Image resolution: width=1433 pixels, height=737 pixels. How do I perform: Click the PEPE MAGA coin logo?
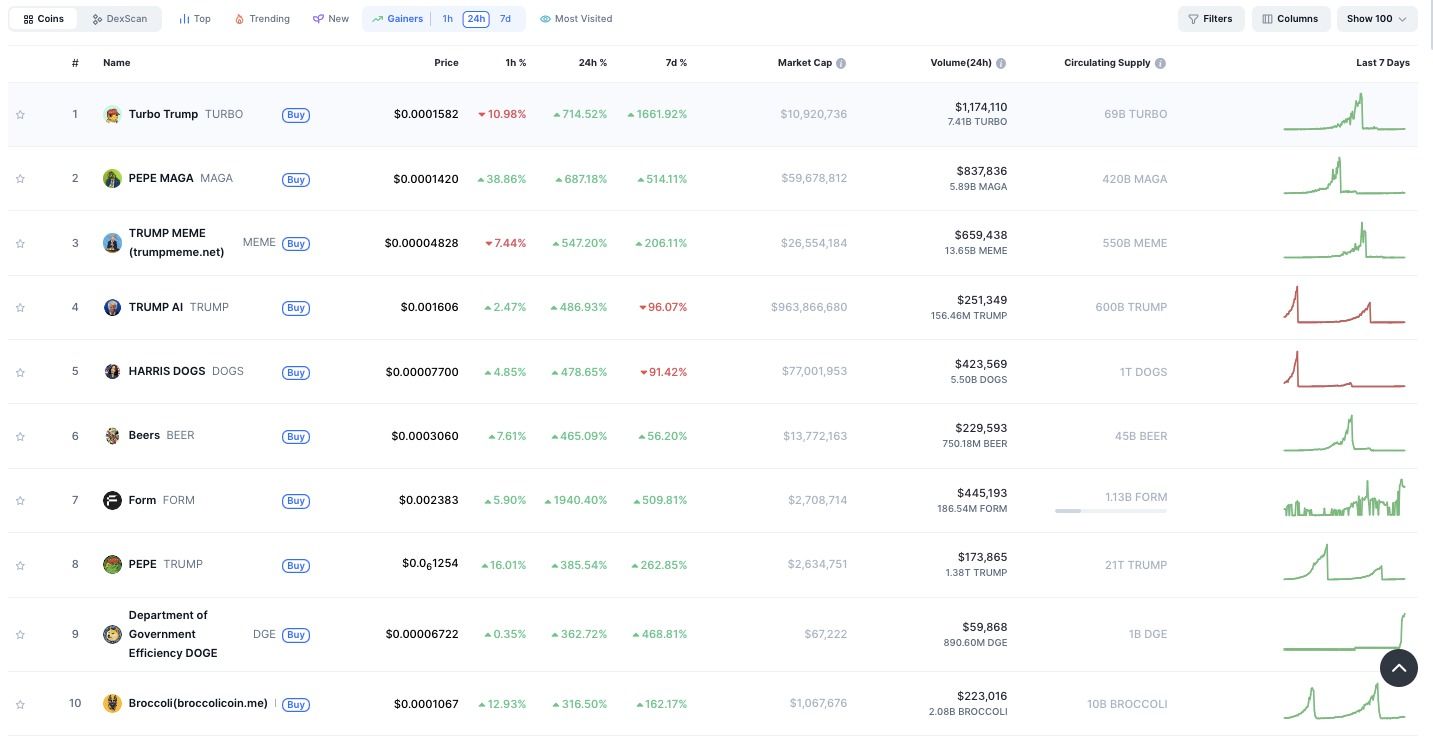click(113, 179)
